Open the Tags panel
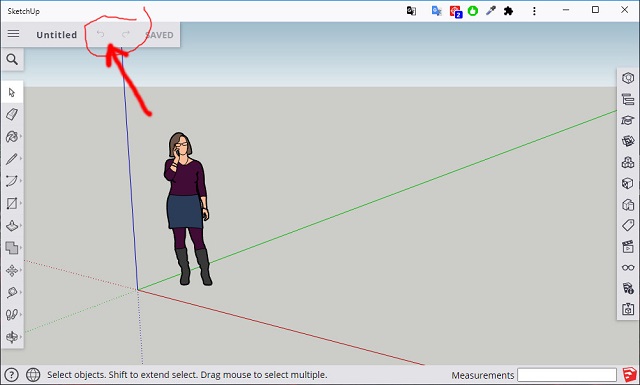 tap(628, 225)
